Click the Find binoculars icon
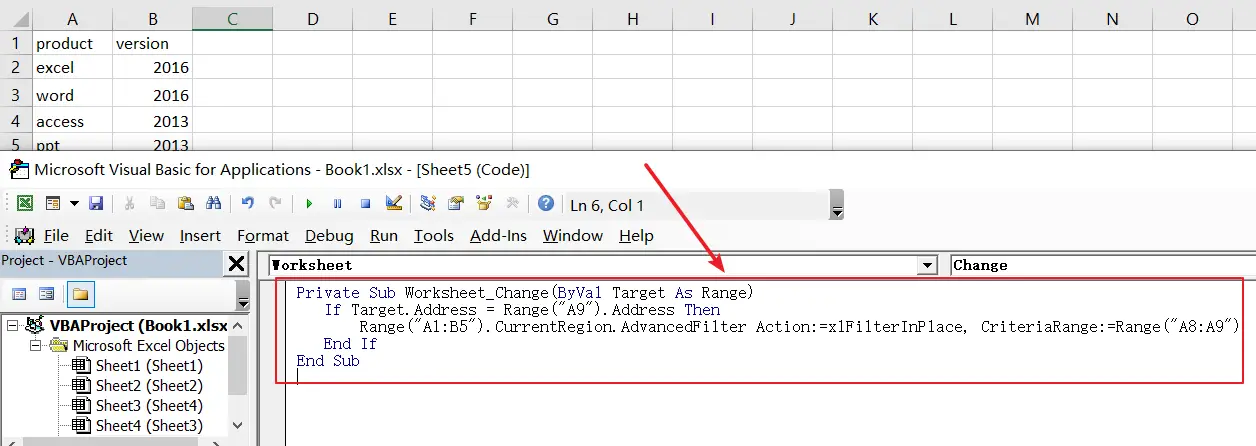This screenshot has height=446, width=1256. tap(213, 203)
